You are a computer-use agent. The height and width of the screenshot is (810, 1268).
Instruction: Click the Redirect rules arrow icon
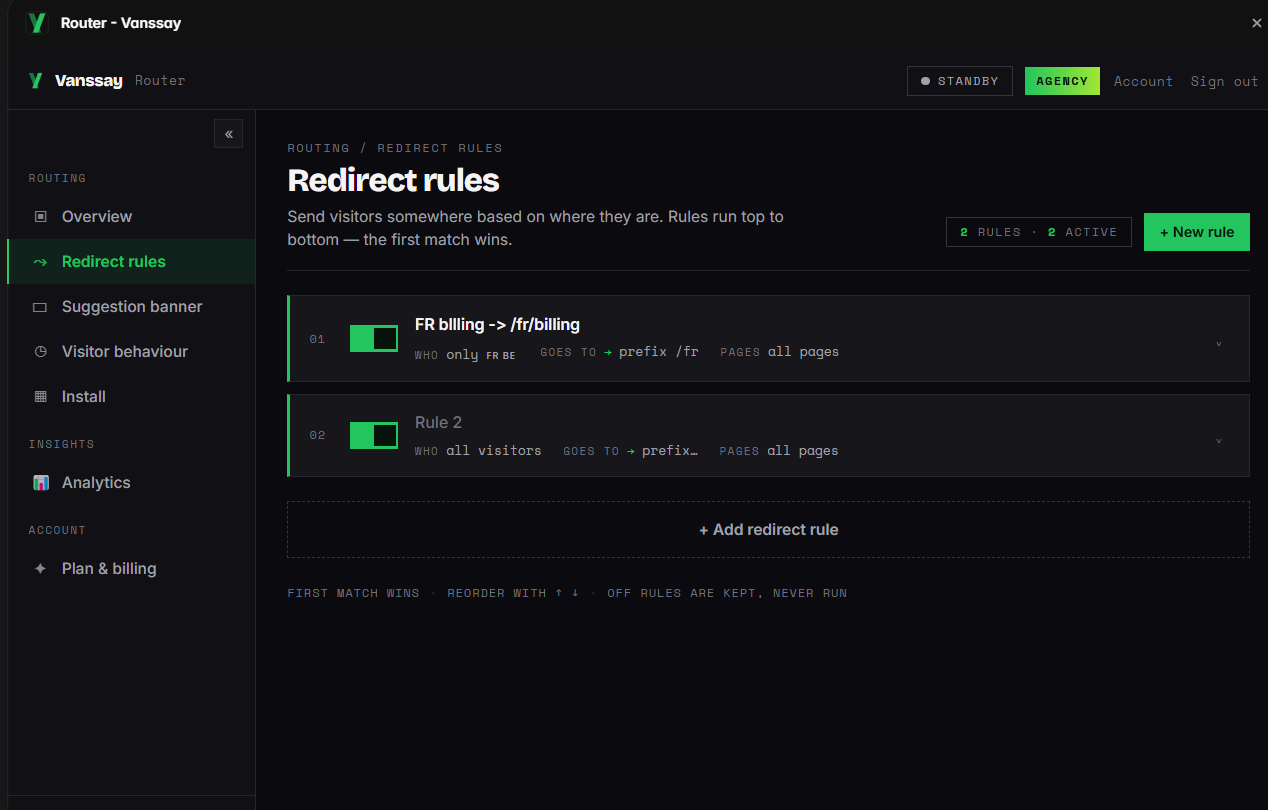[41, 262]
